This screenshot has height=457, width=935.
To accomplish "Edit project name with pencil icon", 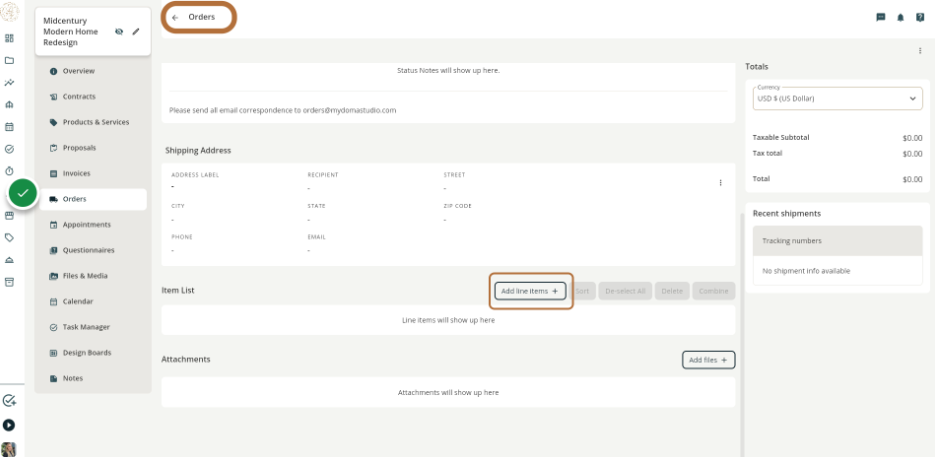I will pyautogui.click(x=136, y=31).
